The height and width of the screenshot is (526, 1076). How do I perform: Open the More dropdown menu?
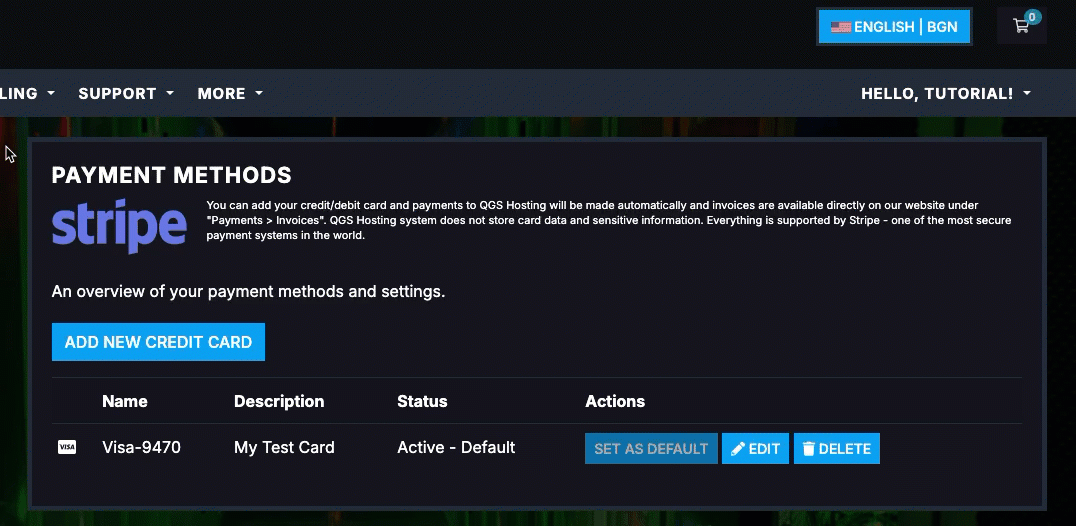[230, 93]
